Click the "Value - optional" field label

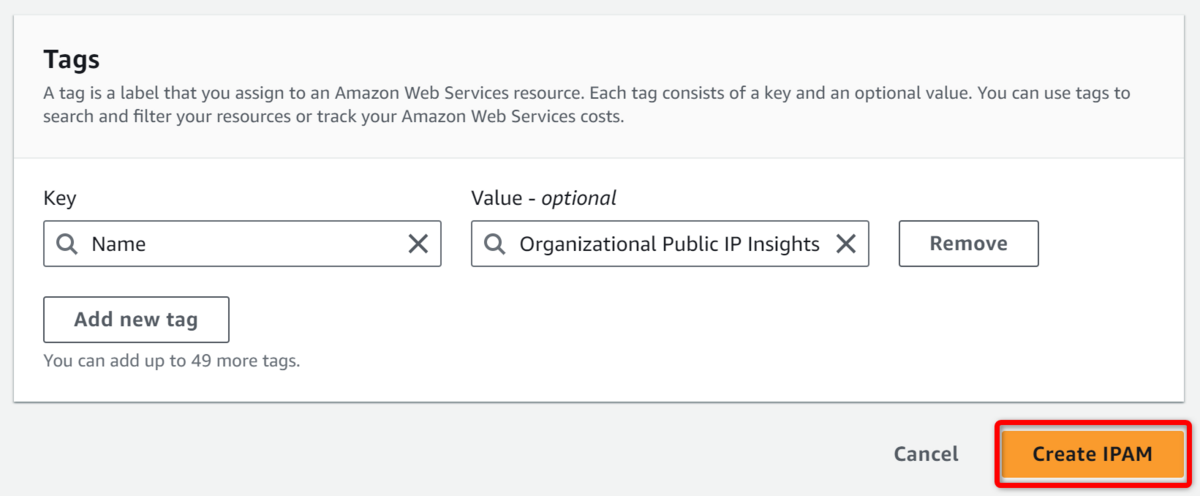tap(543, 198)
